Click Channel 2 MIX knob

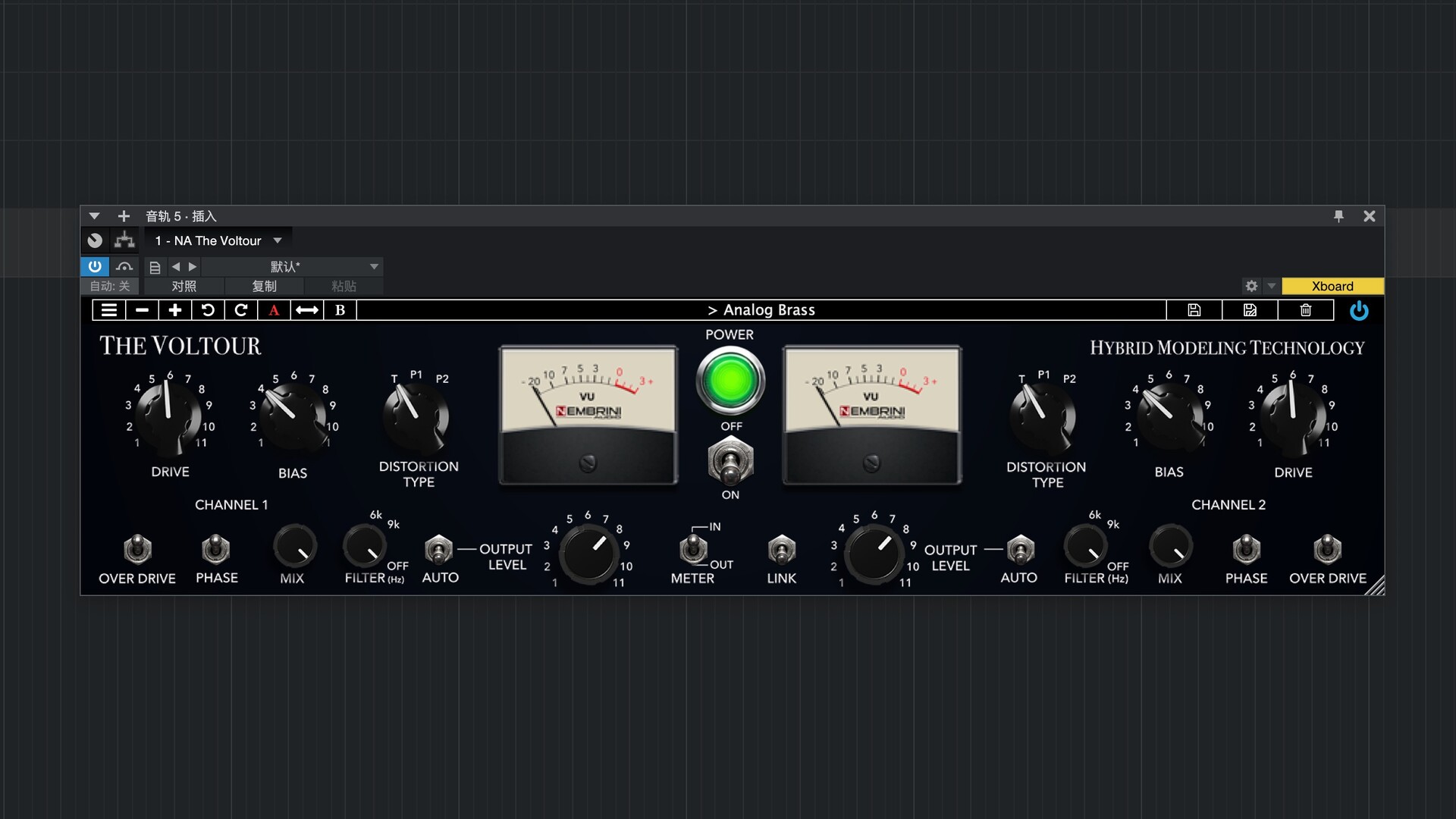(1171, 546)
